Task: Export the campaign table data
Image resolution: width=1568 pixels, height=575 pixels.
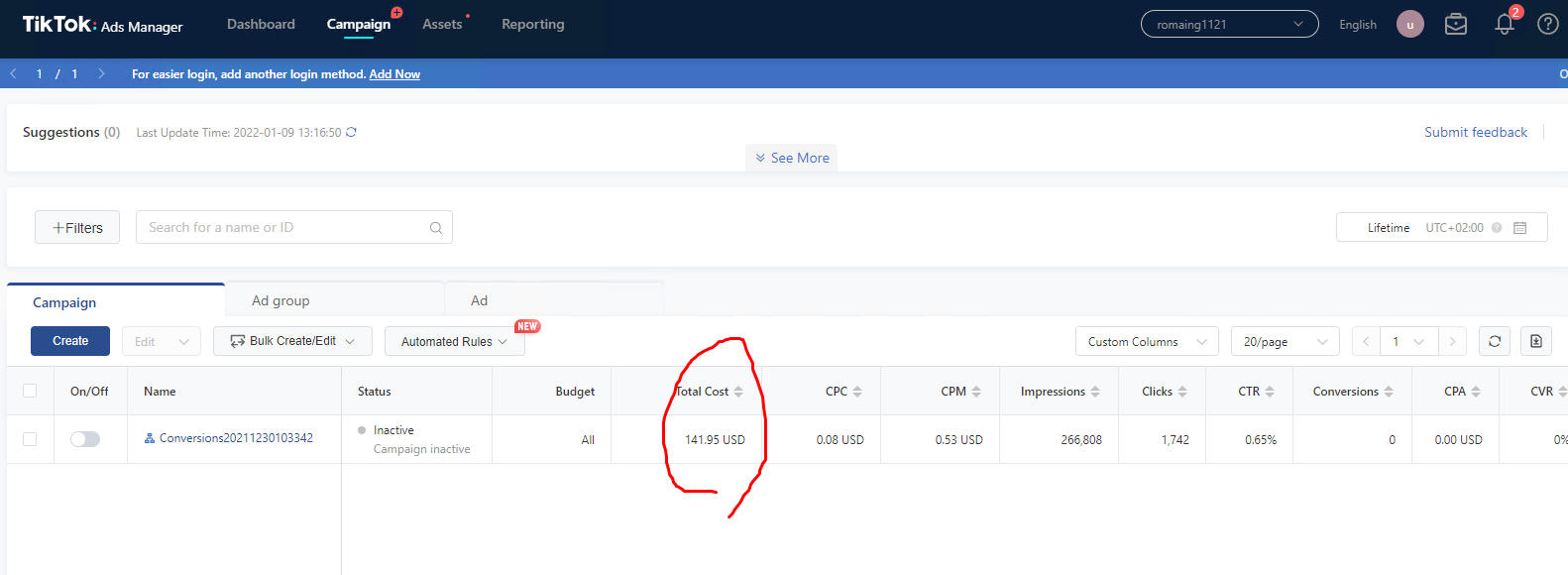Action: 1536,341
